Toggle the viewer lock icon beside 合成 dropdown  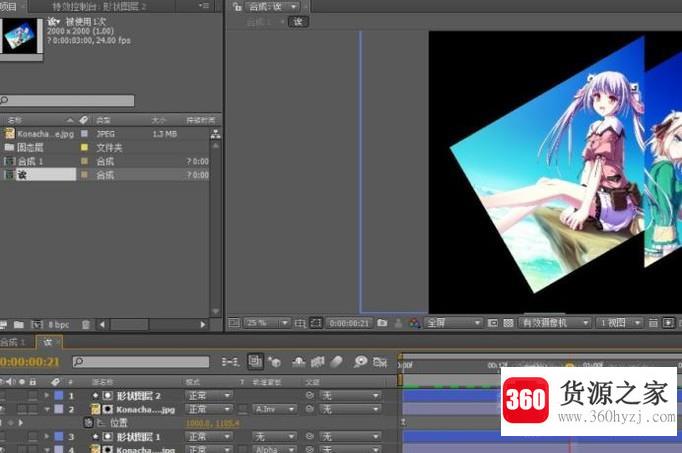(x=237, y=7)
